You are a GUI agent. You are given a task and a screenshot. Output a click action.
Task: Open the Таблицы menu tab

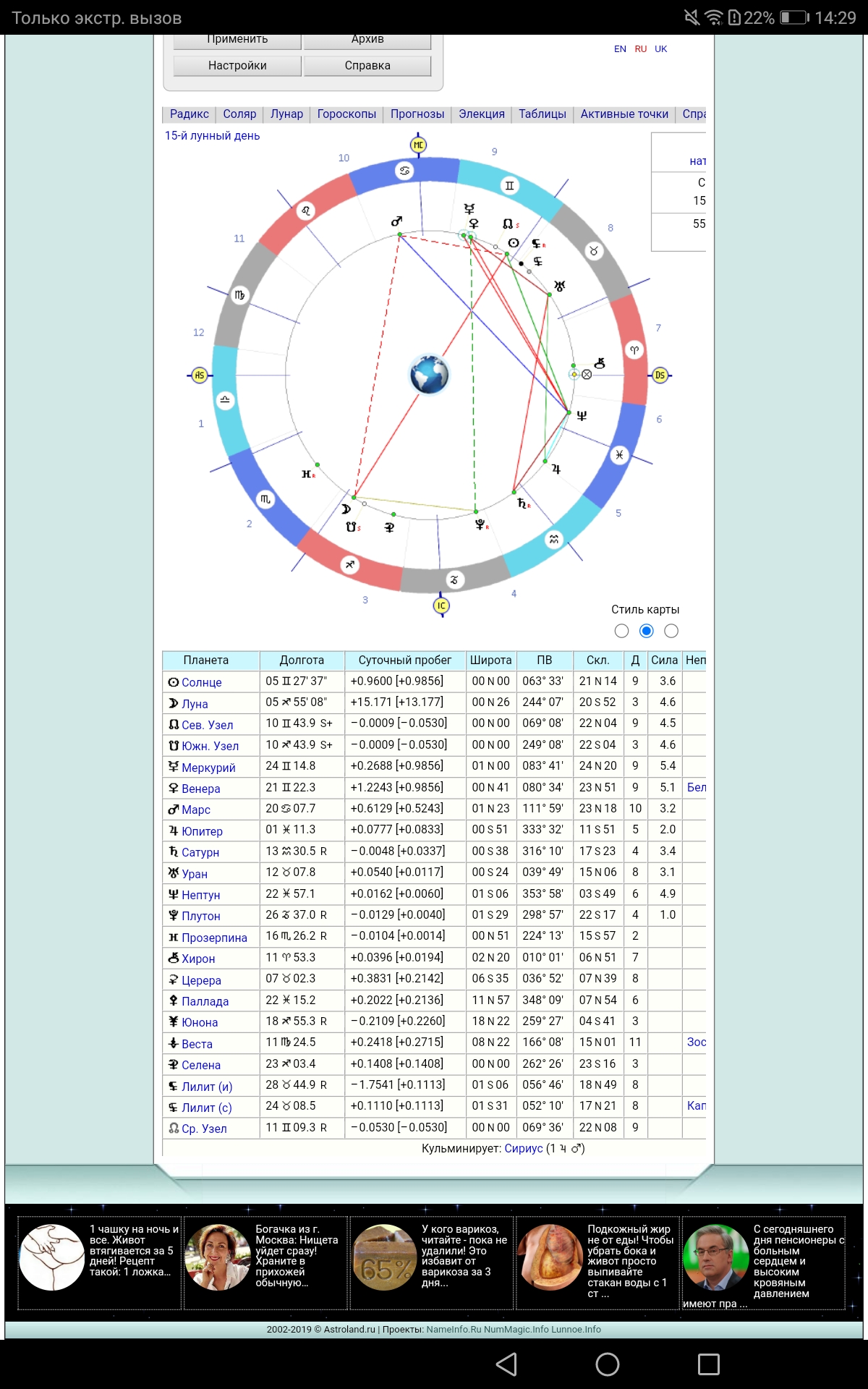tap(542, 114)
